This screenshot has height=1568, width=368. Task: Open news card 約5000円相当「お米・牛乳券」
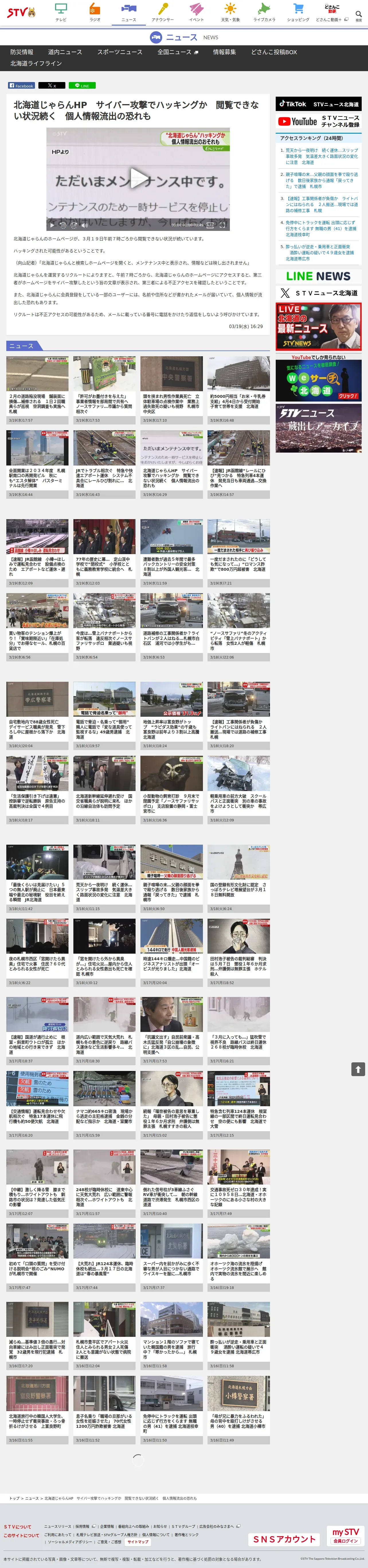pos(238,390)
